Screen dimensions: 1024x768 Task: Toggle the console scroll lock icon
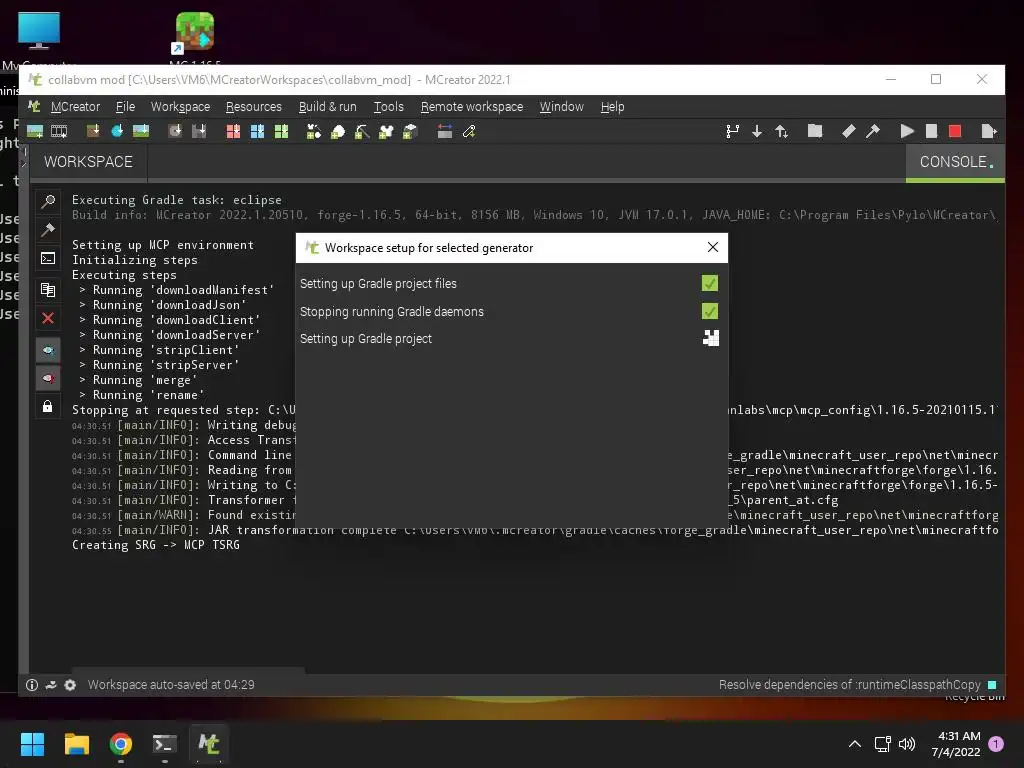point(48,406)
